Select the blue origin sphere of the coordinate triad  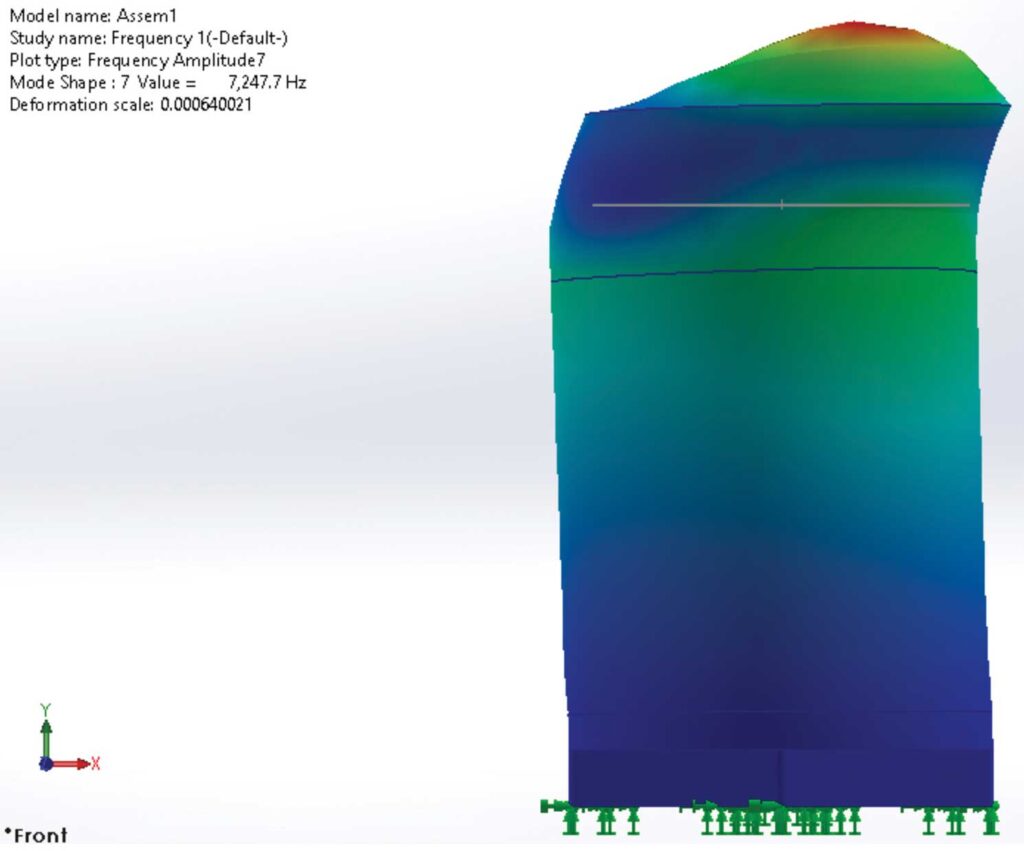45,765
